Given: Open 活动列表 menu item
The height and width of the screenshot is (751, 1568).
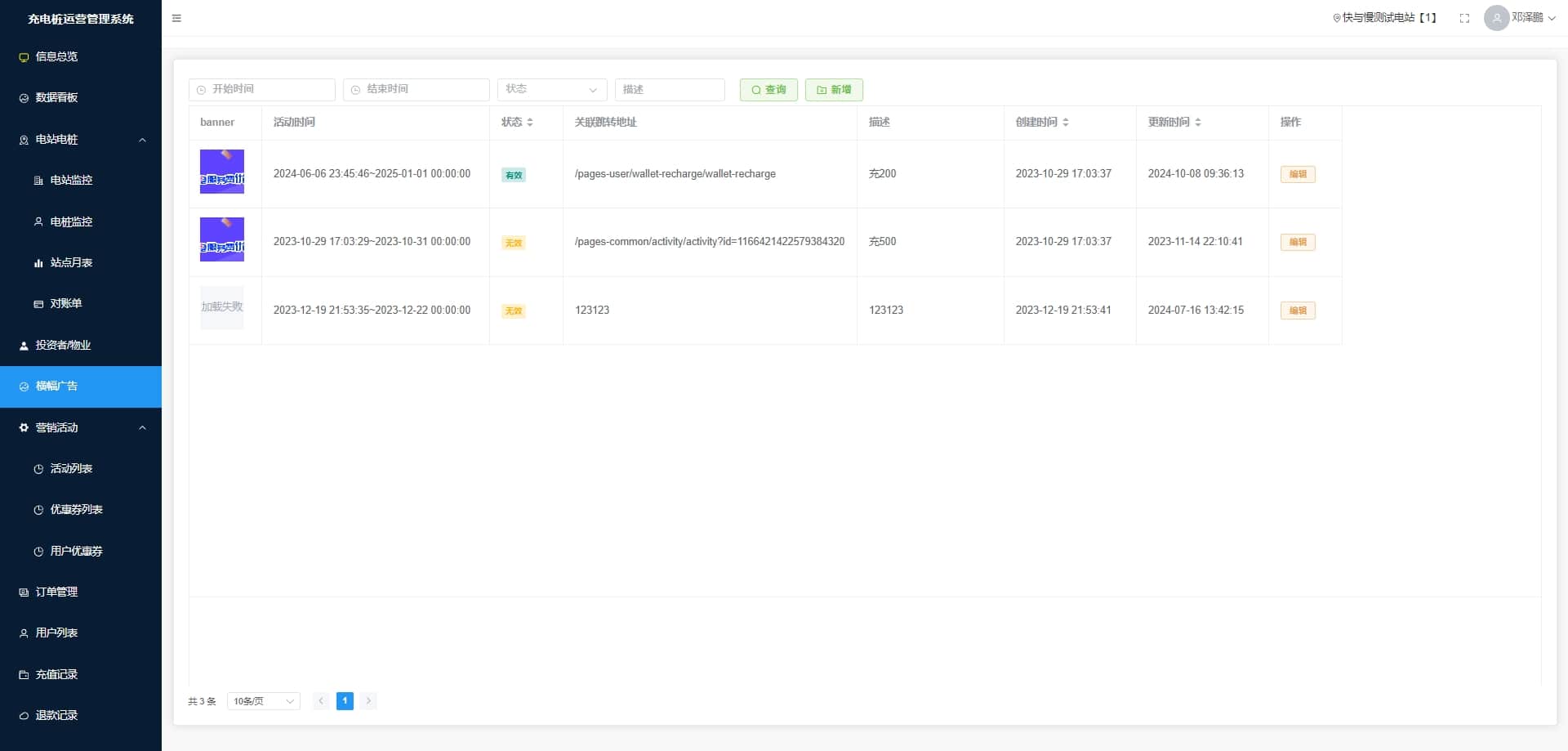Looking at the screenshot, I should (81, 468).
